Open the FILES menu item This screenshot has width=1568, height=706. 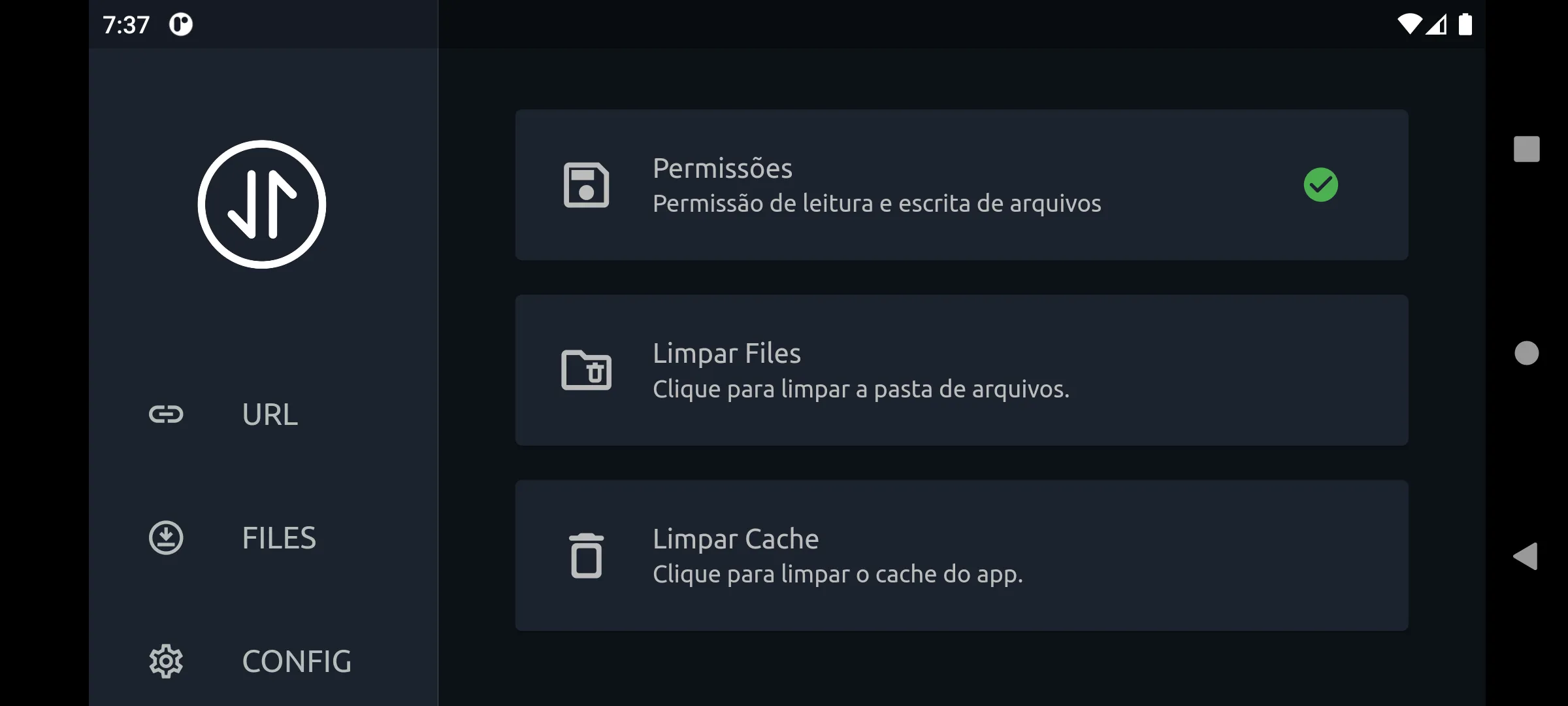(x=279, y=538)
